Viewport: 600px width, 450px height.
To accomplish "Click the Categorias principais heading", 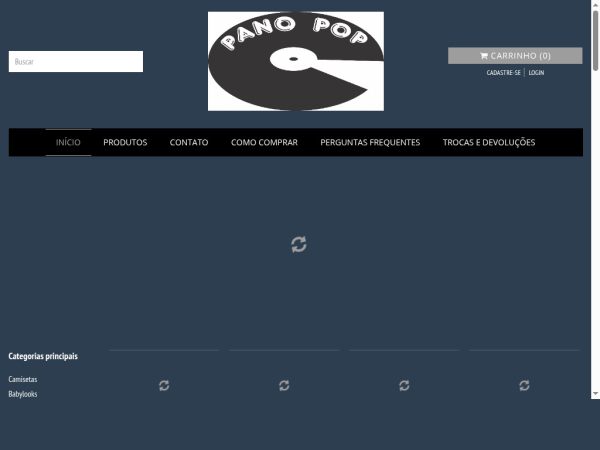I will [43, 356].
